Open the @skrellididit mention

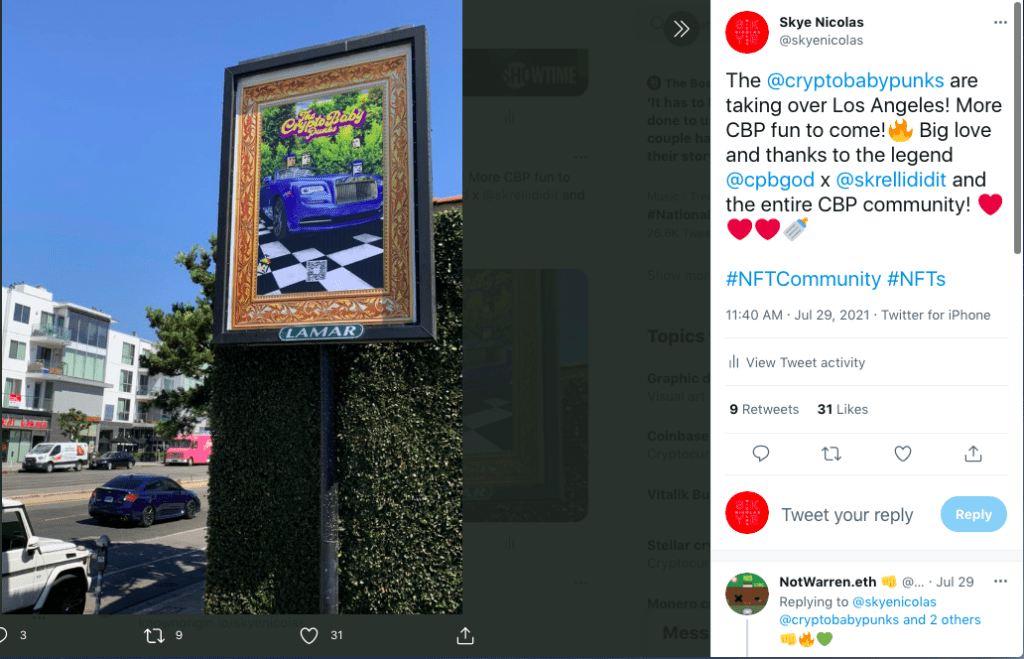point(891,180)
